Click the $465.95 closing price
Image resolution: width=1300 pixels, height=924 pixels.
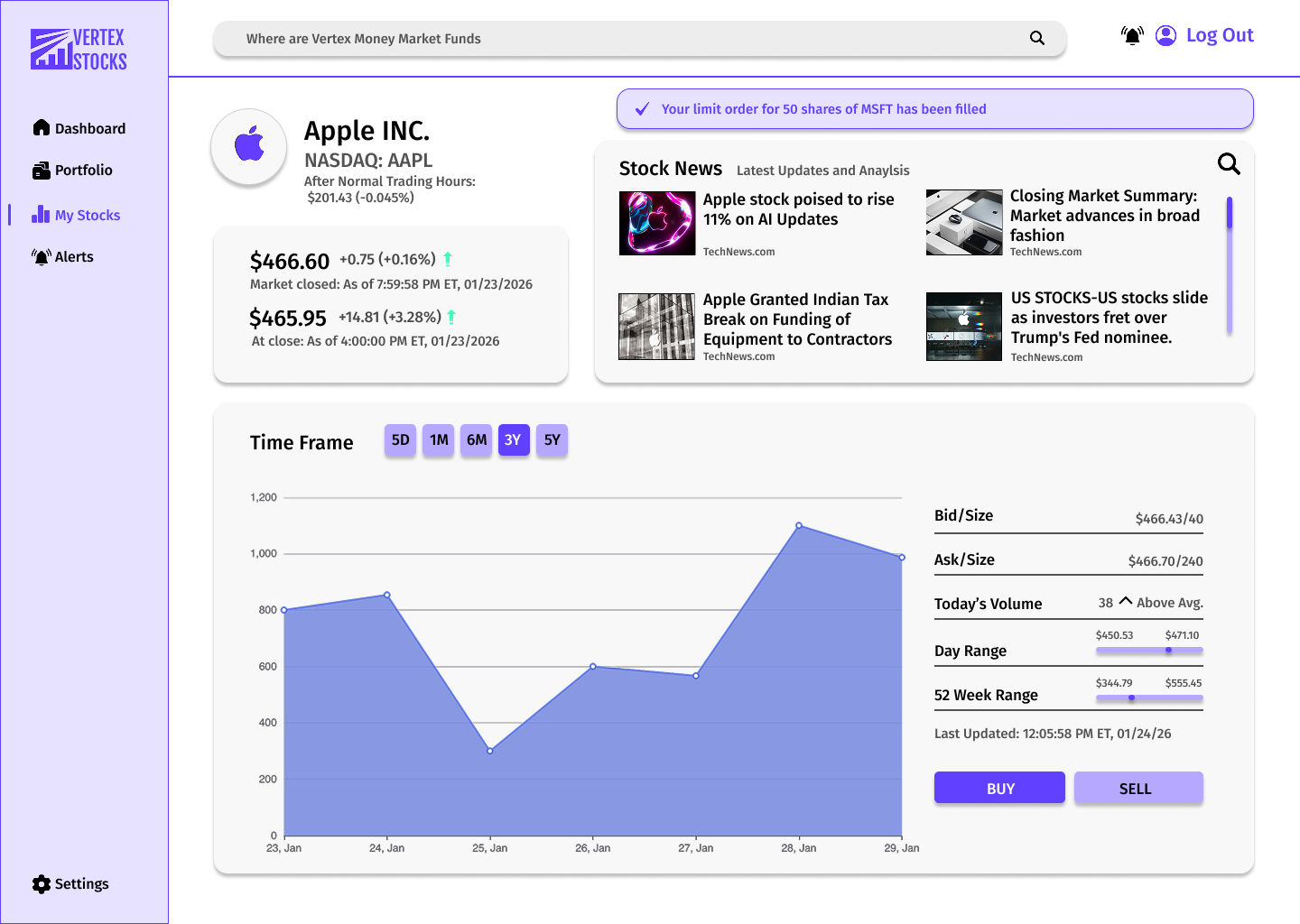coord(288,319)
